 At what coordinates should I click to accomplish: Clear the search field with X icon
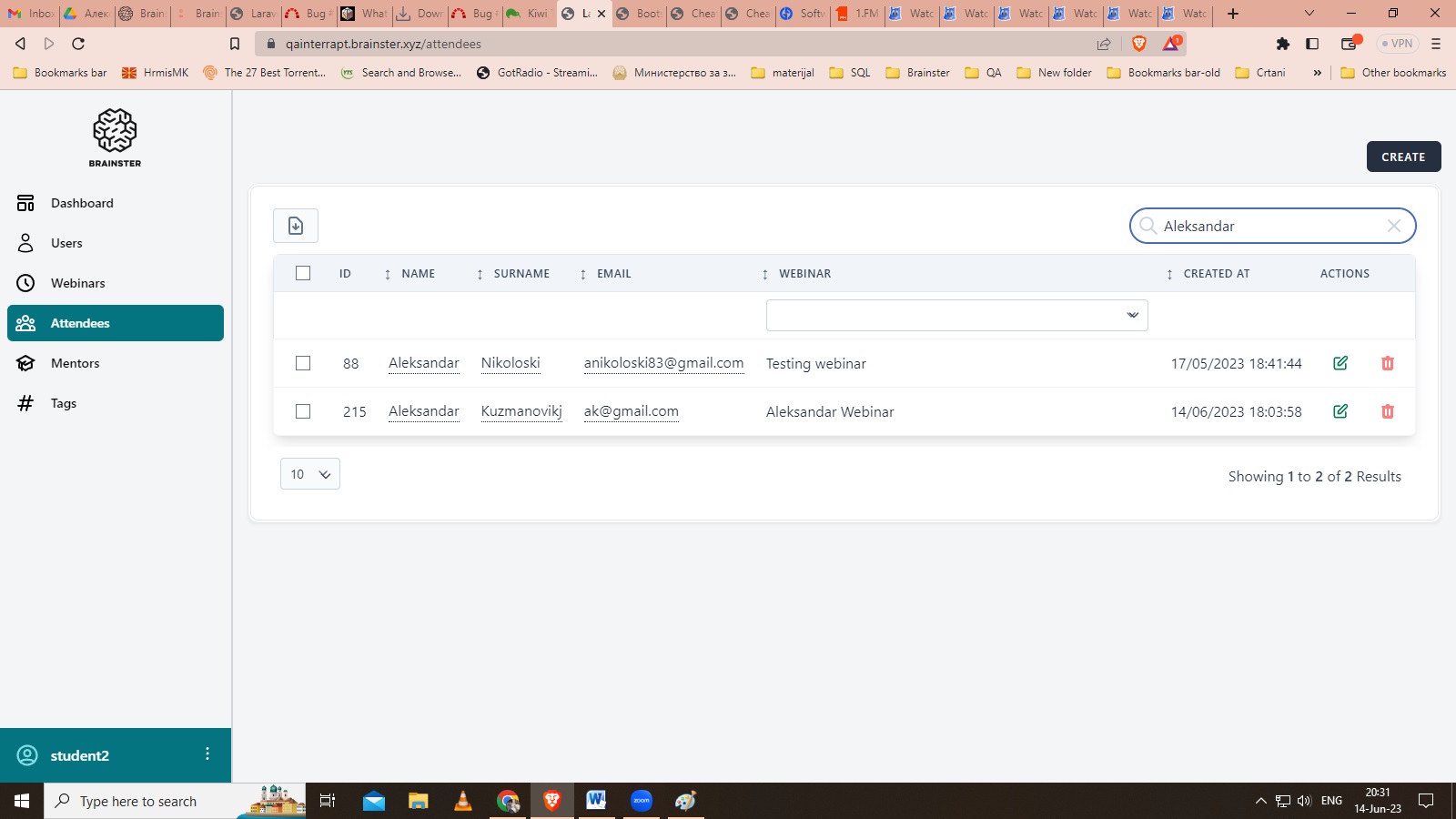[1393, 226]
